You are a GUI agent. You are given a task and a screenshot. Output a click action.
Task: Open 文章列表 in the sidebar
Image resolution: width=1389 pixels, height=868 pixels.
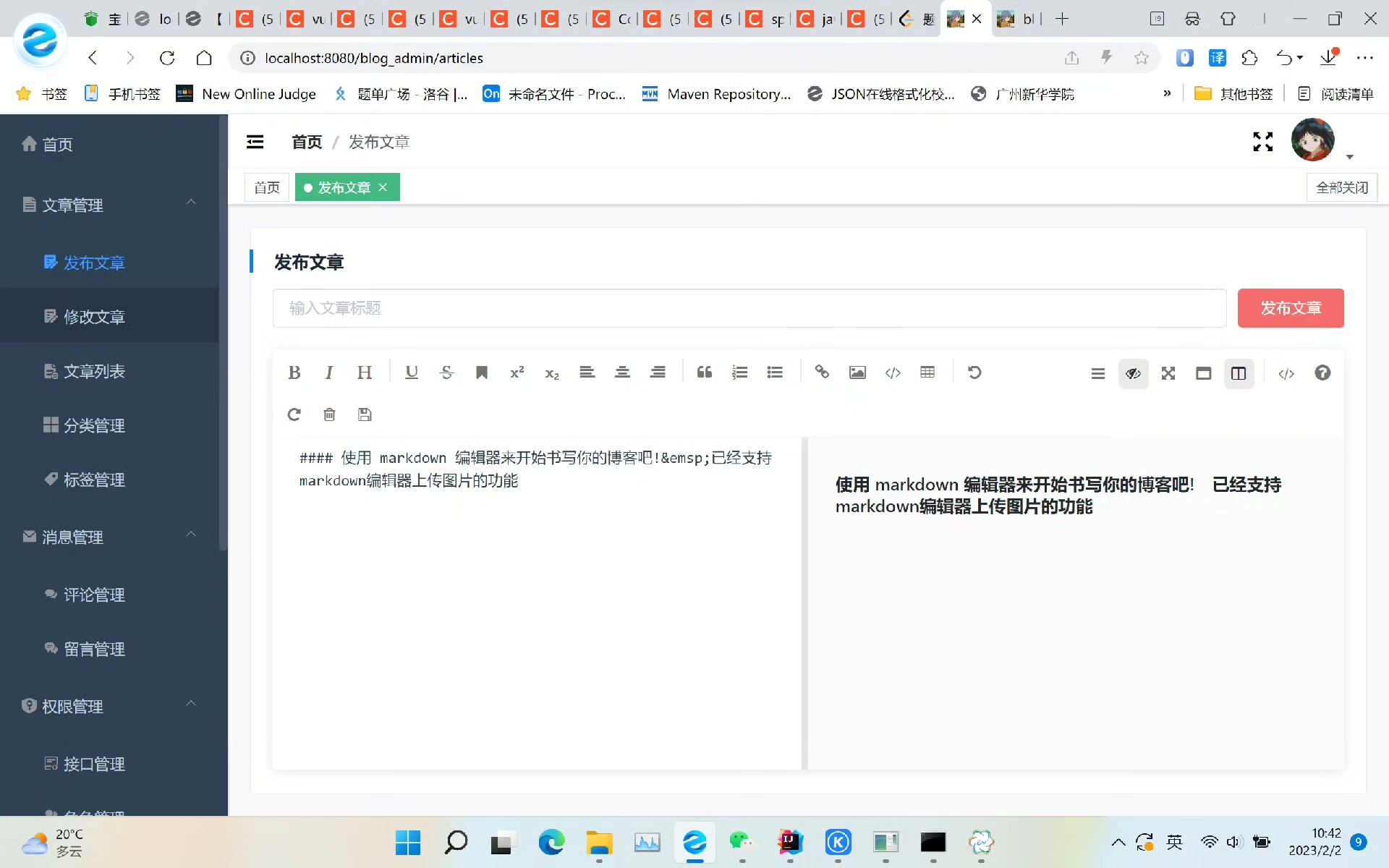tap(94, 371)
